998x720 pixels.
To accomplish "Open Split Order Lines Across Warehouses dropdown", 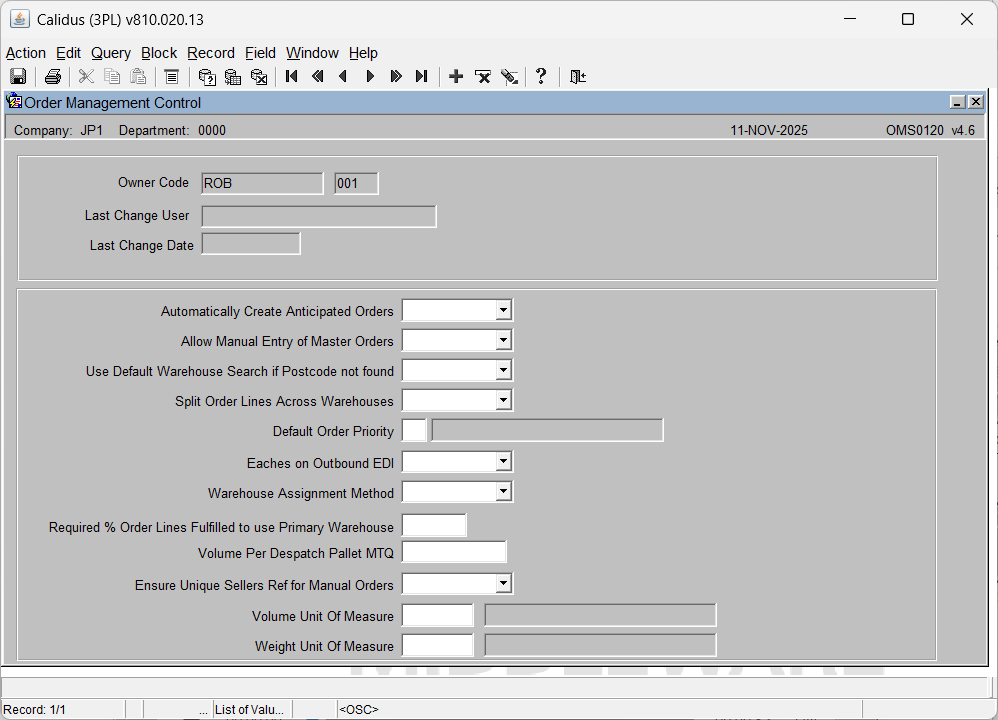I will [x=504, y=401].
